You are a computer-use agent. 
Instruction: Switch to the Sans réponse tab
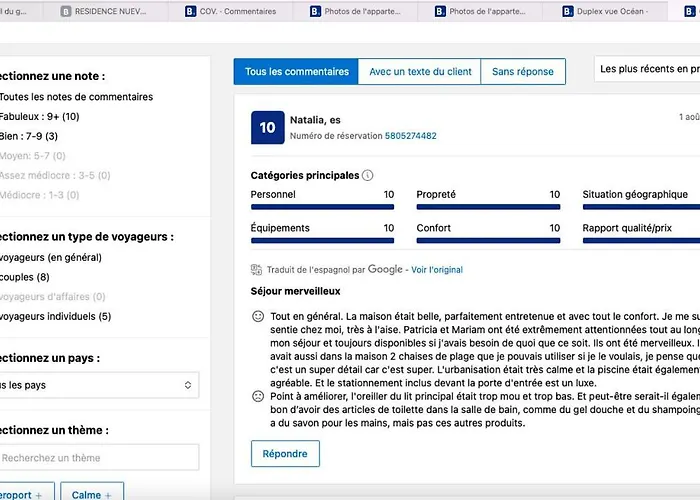click(x=522, y=72)
